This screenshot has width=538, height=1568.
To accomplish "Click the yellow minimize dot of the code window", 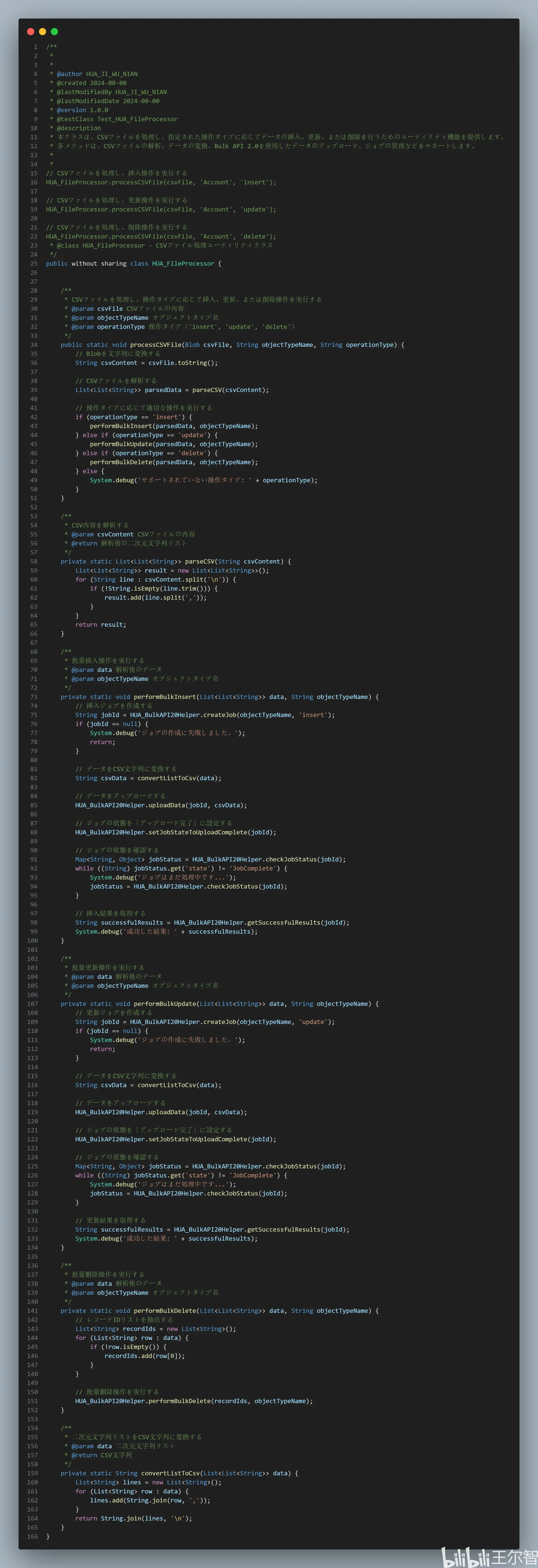I will click(x=42, y=32).
